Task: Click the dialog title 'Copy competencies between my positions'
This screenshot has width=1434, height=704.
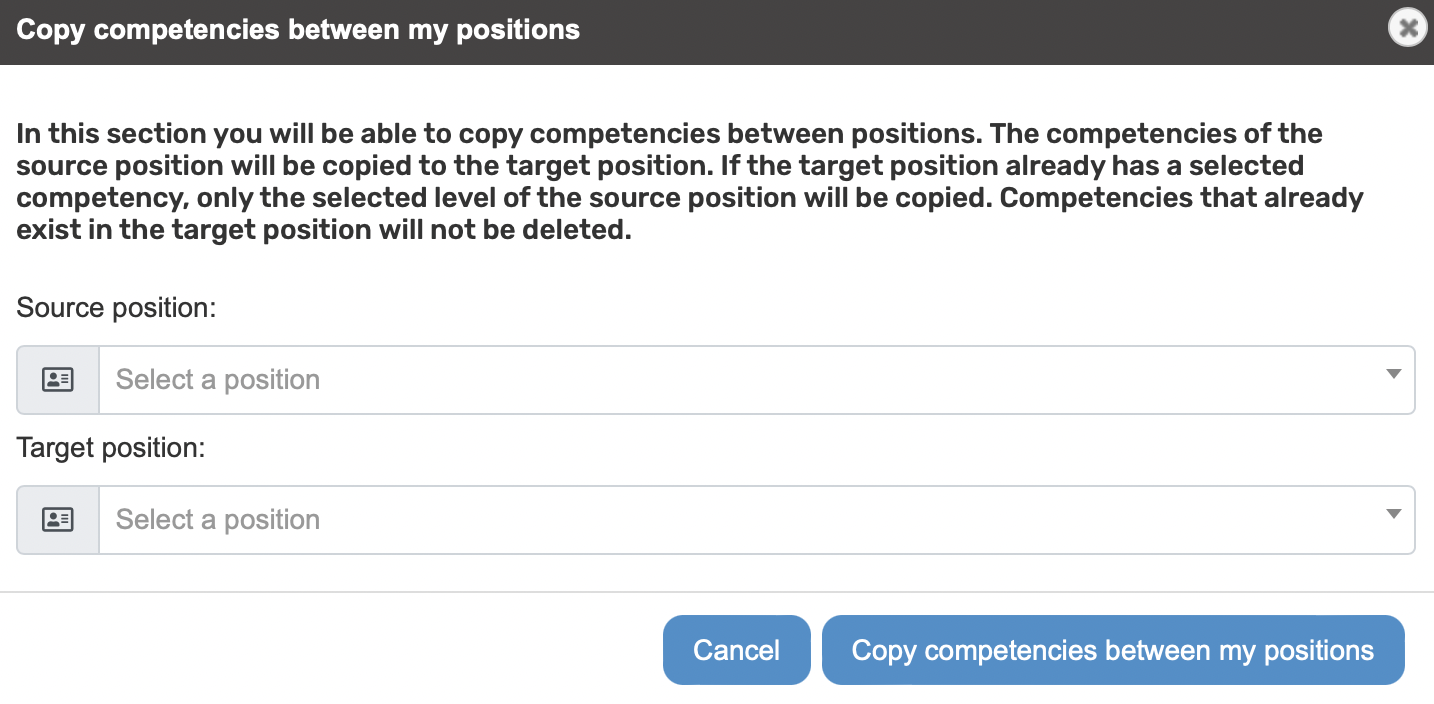Action: (298, 30)
